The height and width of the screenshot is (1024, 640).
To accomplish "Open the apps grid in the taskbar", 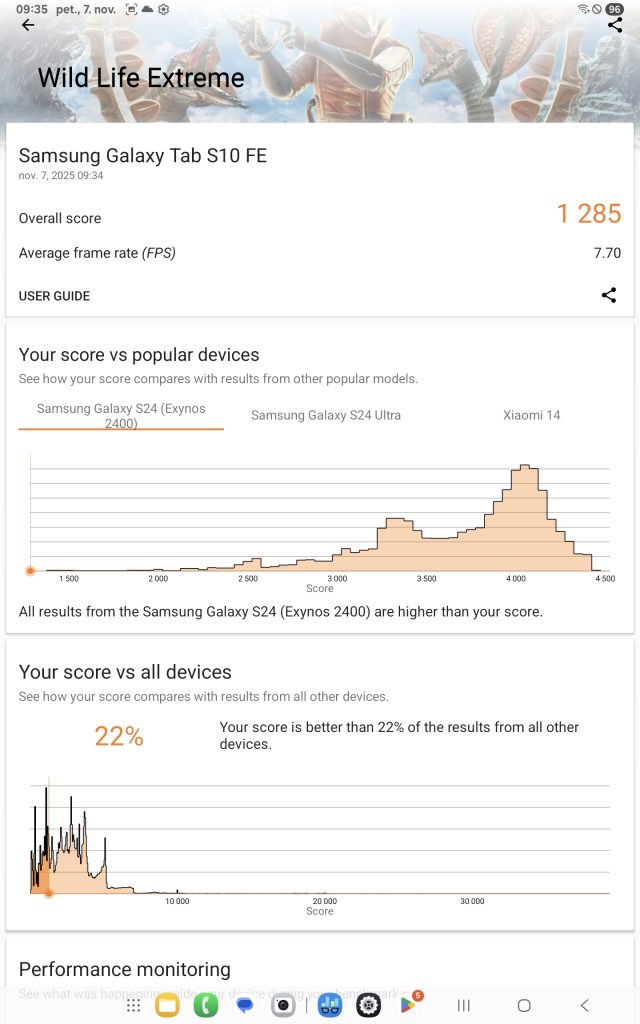I will [x=133, y=1005].
